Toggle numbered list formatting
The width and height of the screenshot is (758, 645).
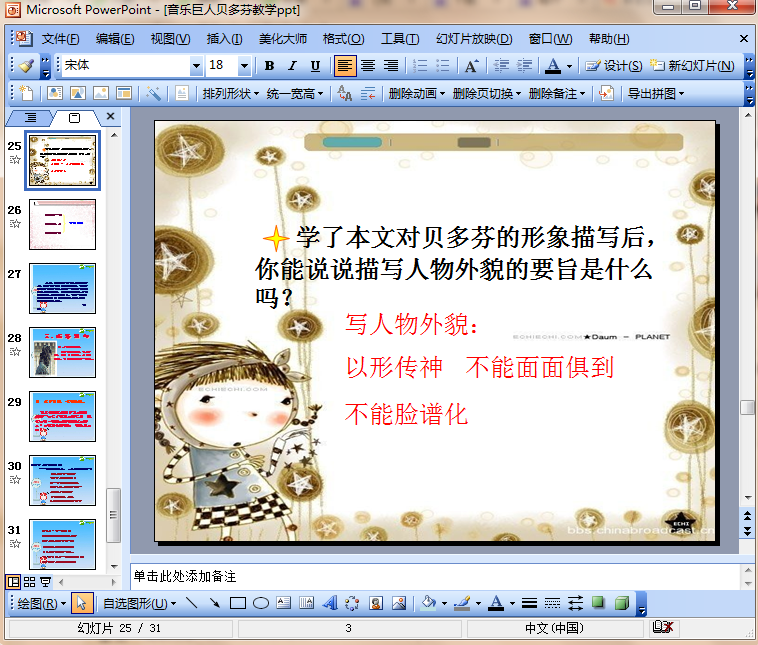click(x=420, y=66)
